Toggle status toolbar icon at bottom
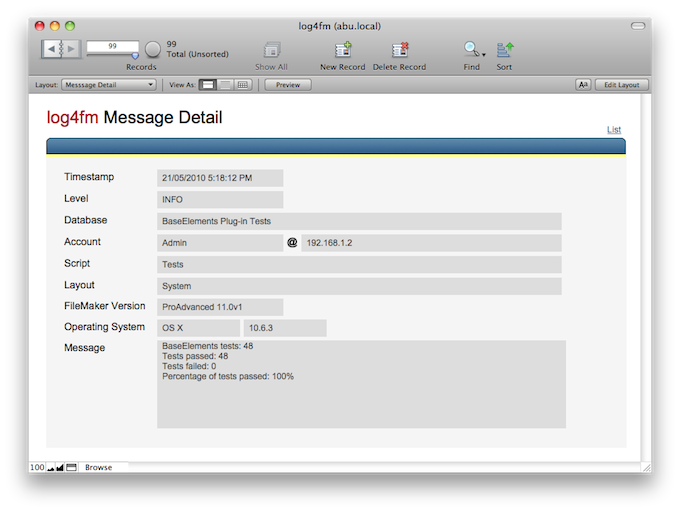The width and height of the screenshot is (680, 512). click(x=72, y=467)
